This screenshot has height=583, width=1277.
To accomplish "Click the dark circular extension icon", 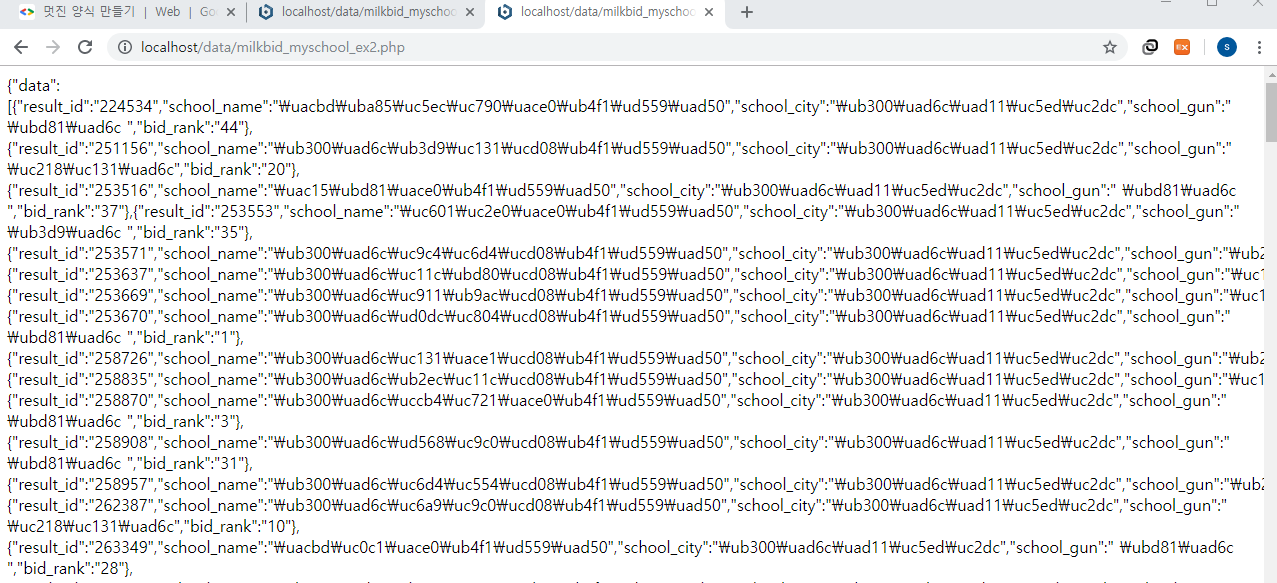I will pos(1151,47).
